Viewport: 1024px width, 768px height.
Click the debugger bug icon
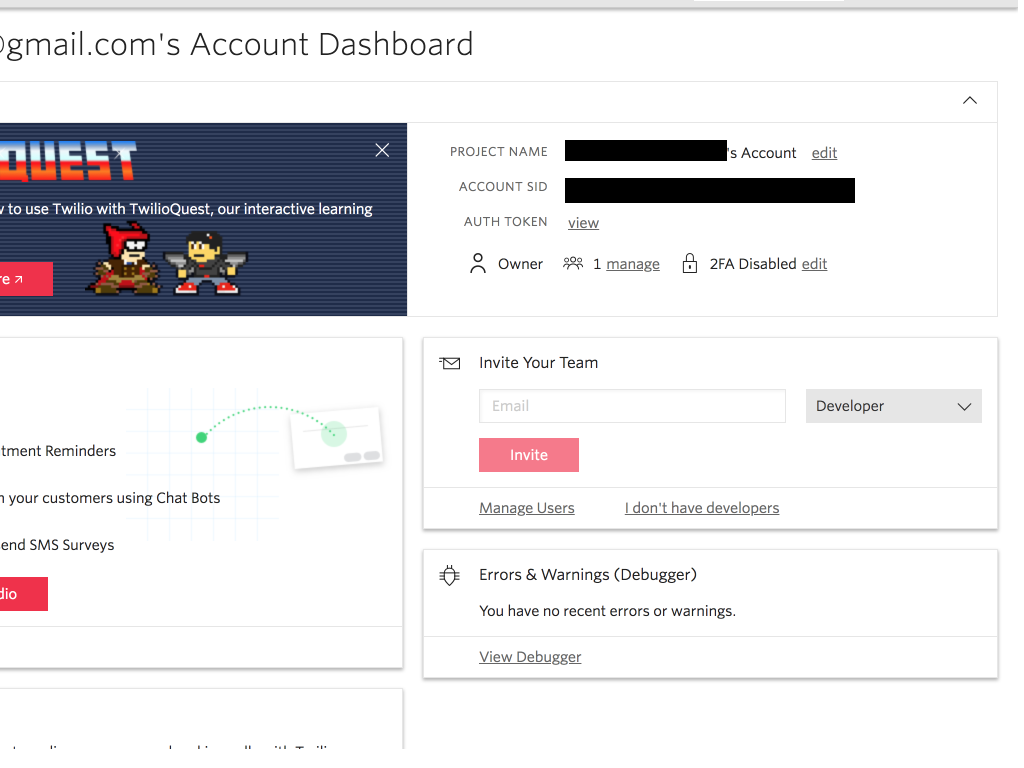449,575
